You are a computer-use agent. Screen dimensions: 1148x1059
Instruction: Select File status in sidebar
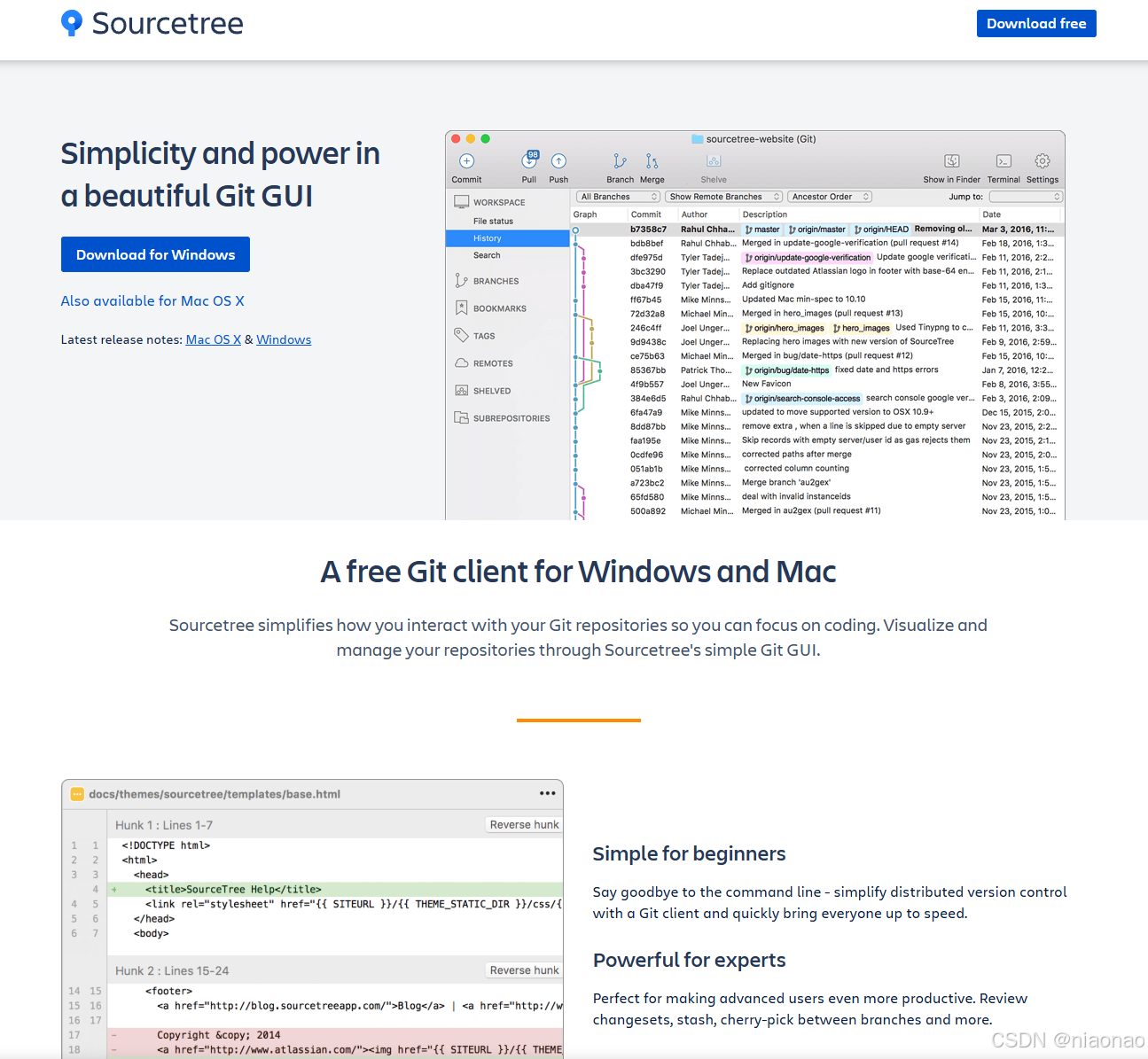point(493,222)
